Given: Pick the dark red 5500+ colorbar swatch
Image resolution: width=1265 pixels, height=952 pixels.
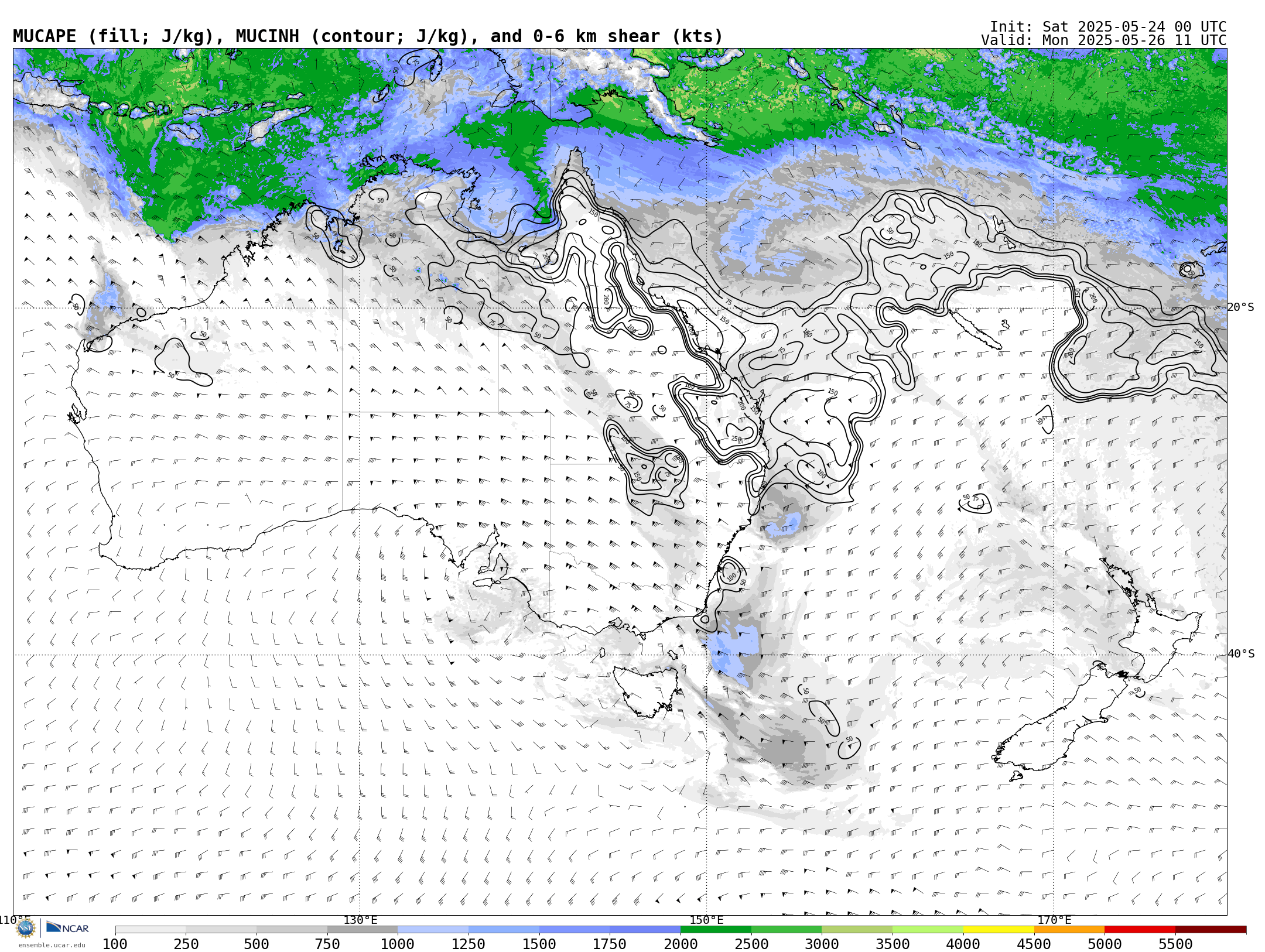Looking at the screenshot, I should 1211,930.
